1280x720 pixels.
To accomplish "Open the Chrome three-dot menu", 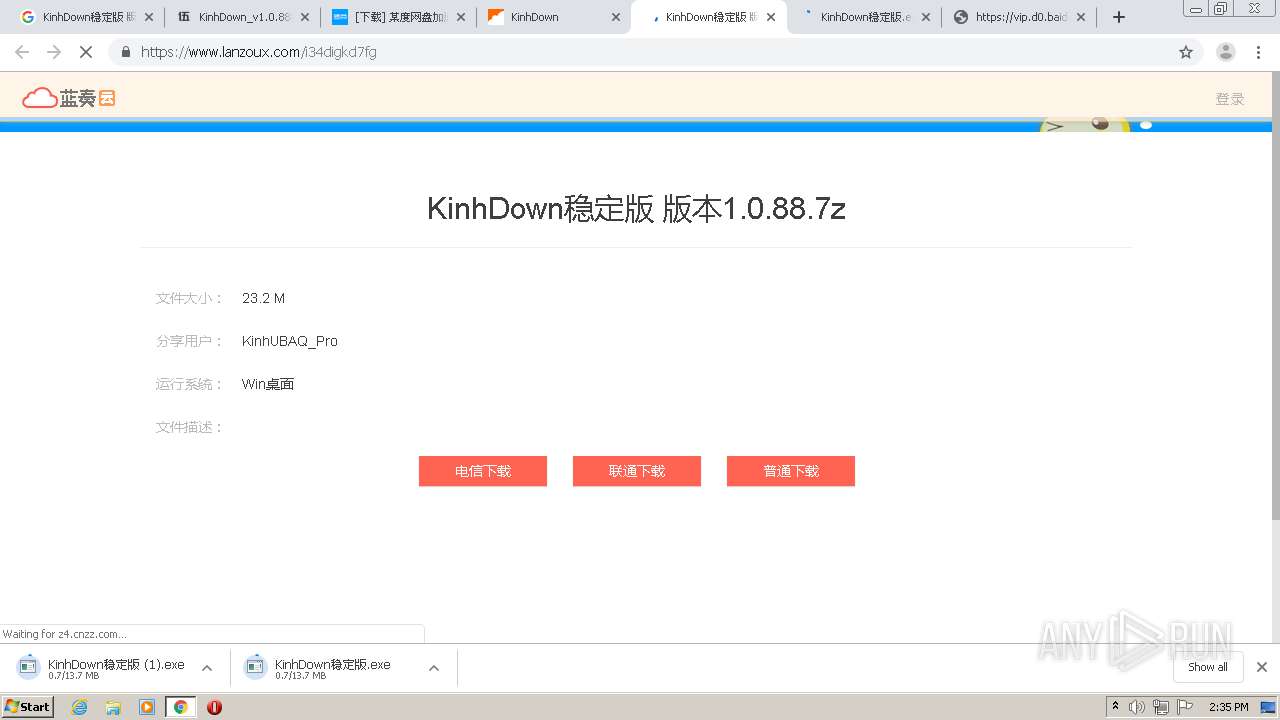I will point(1258,52).
